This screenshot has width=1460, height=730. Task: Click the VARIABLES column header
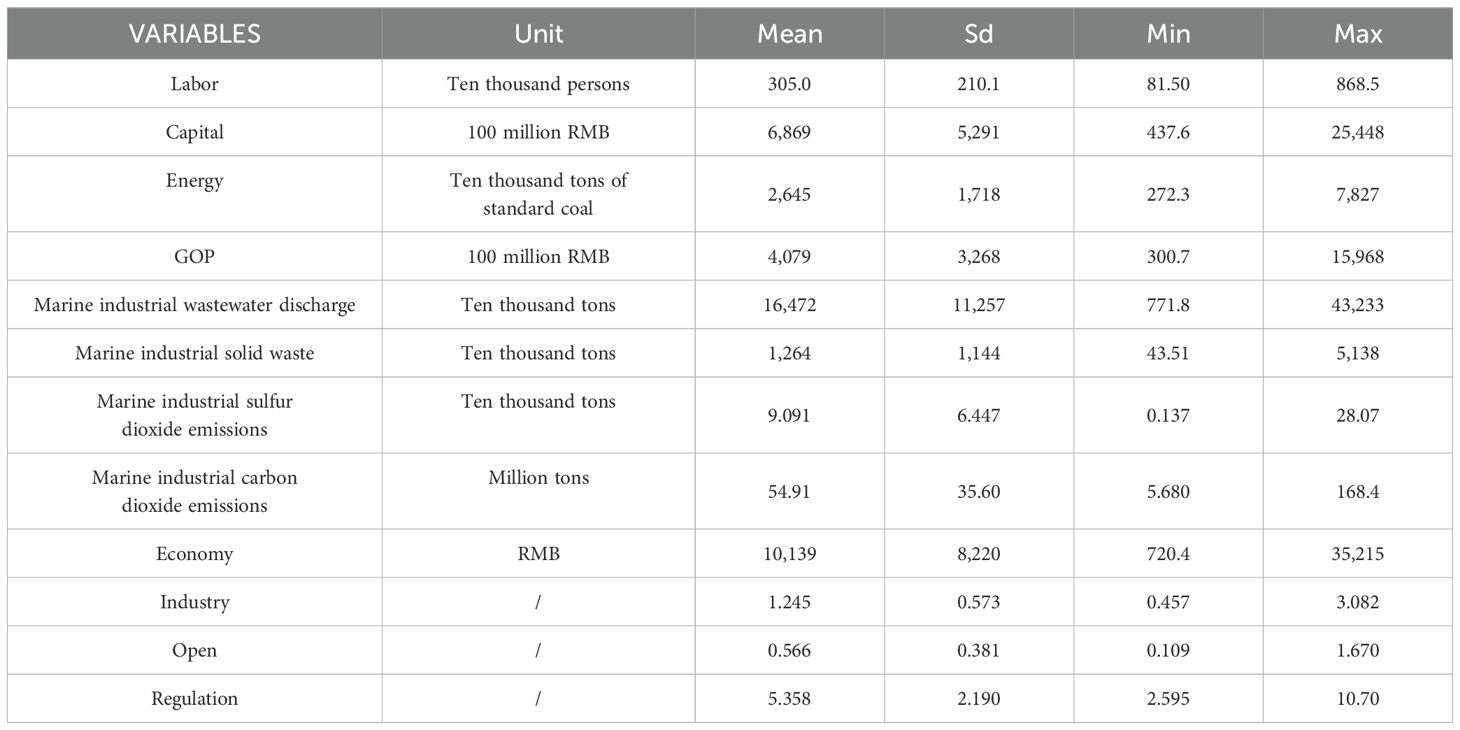[x=194, y=34]
